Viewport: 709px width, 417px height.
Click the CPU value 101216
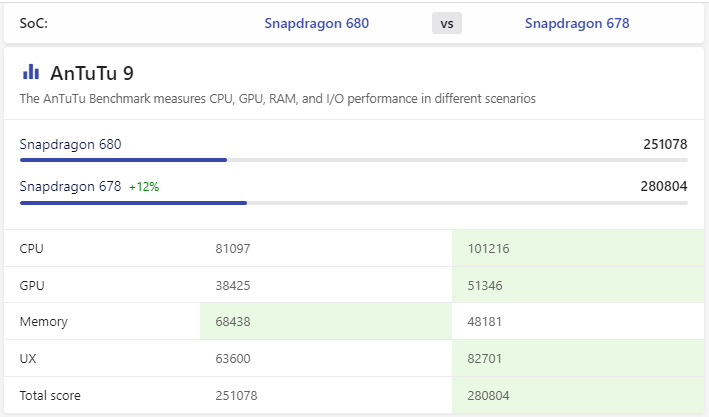point(488,249)
